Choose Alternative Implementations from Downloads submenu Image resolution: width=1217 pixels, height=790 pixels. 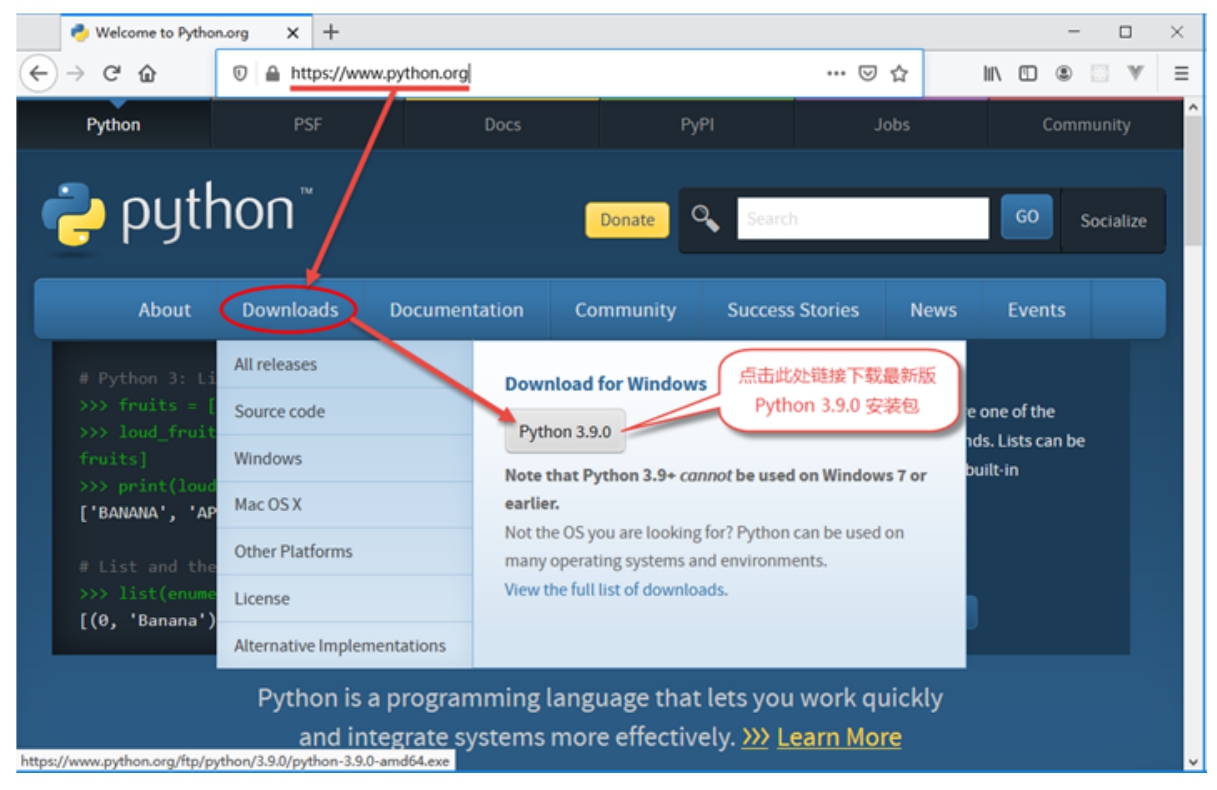[345, 645]
